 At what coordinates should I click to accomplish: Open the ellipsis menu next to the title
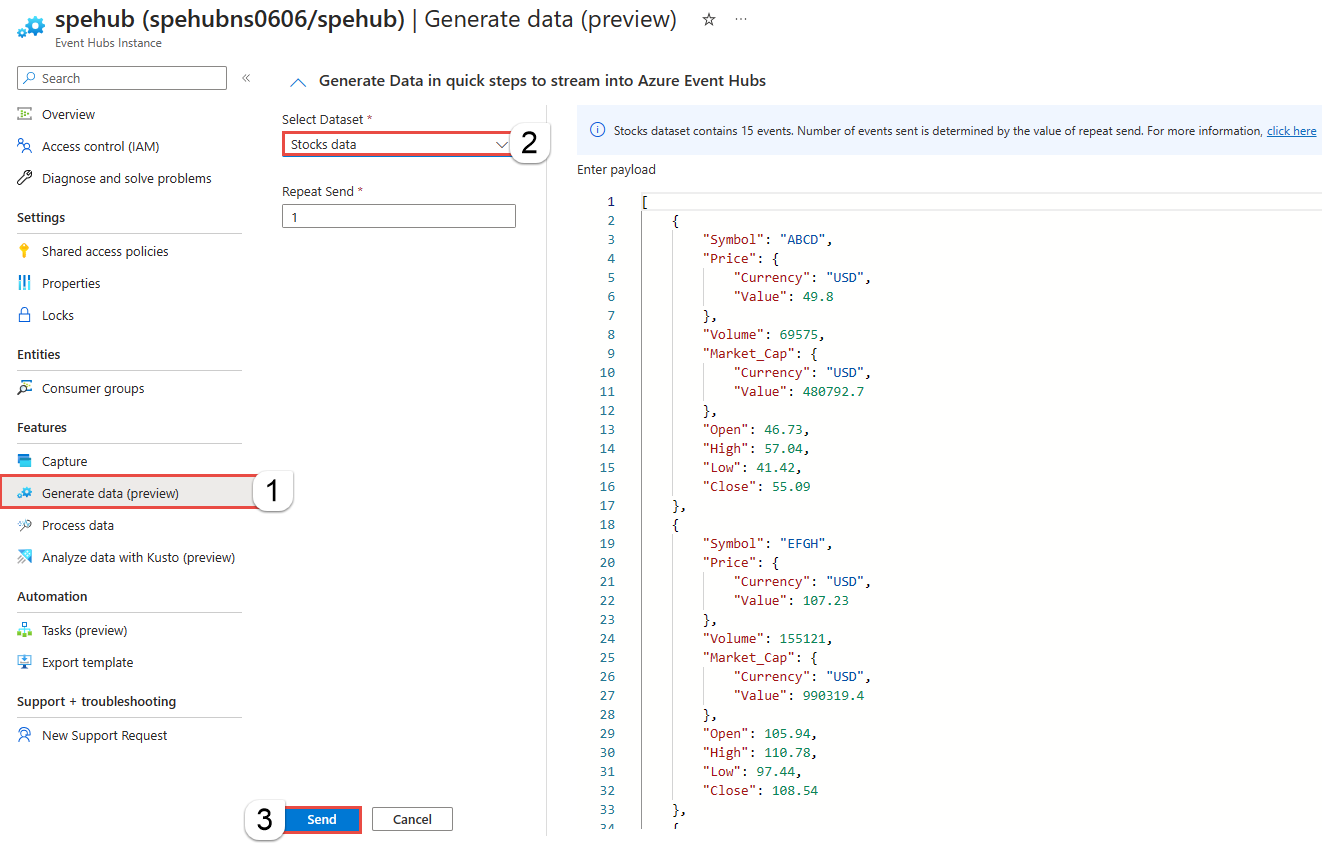741,19
